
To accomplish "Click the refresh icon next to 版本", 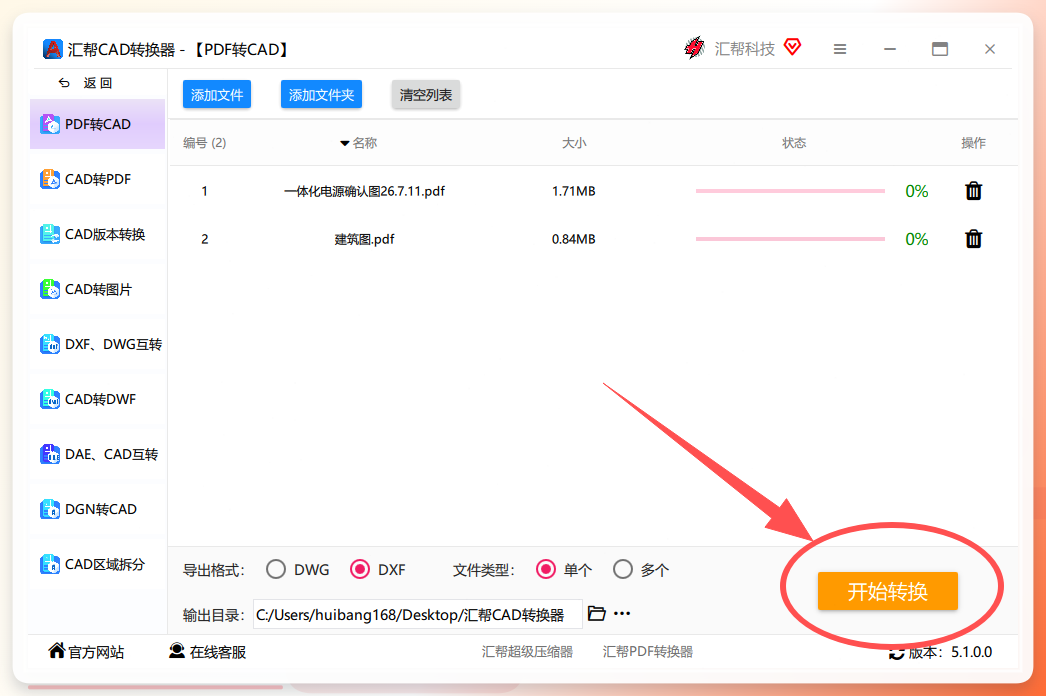I will pos(897,653).
